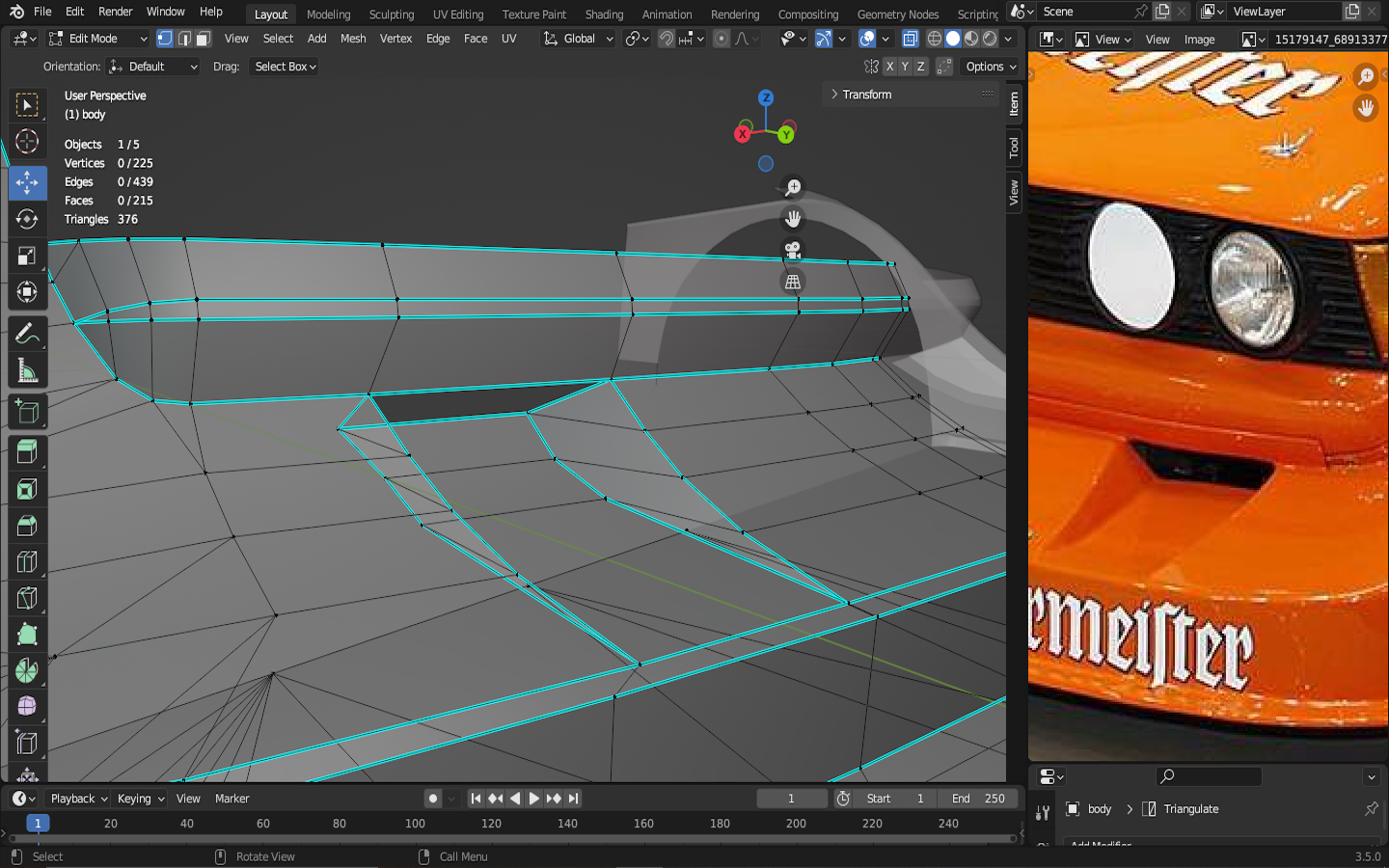Activate the Annotate tool

tap(27, 334)
